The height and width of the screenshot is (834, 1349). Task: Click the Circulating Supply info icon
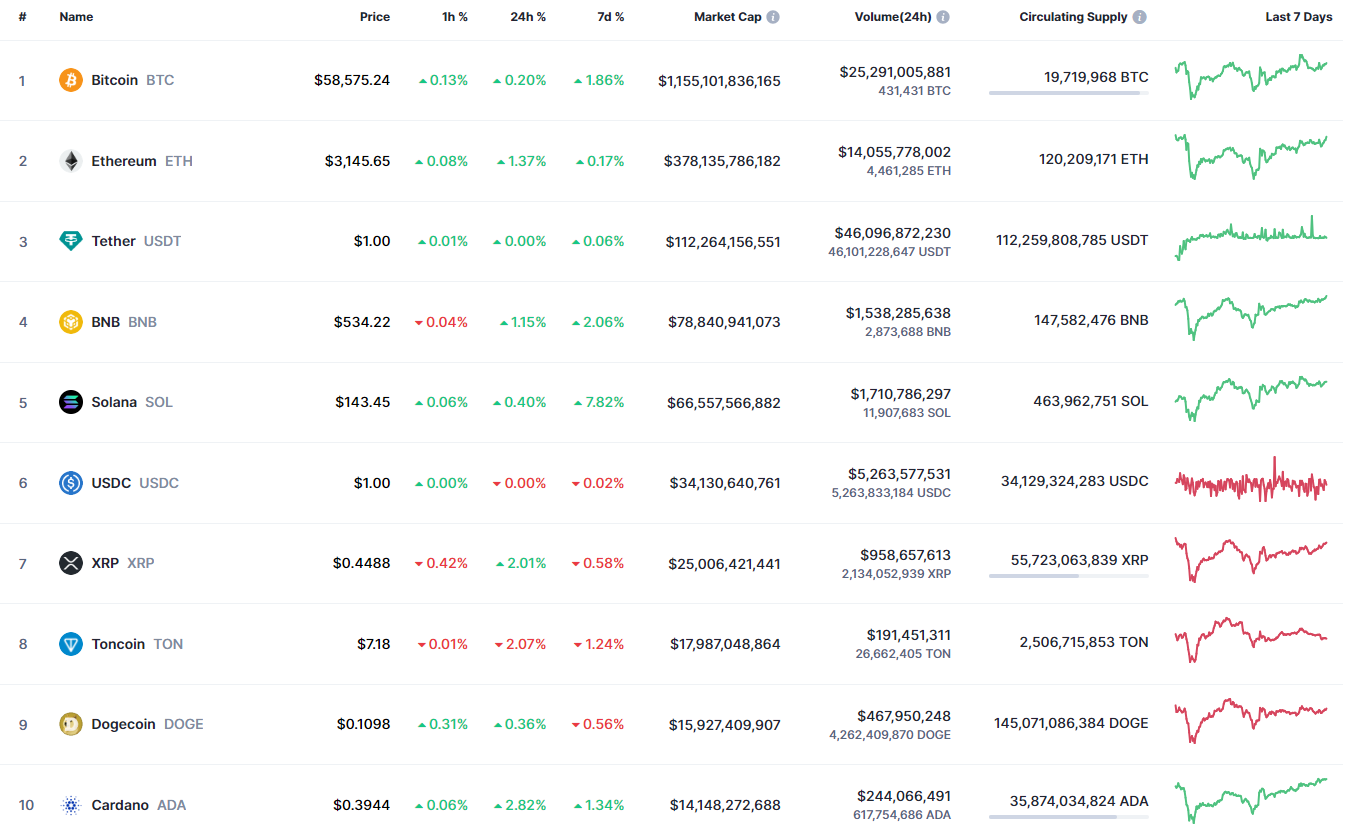[1140, 17]
